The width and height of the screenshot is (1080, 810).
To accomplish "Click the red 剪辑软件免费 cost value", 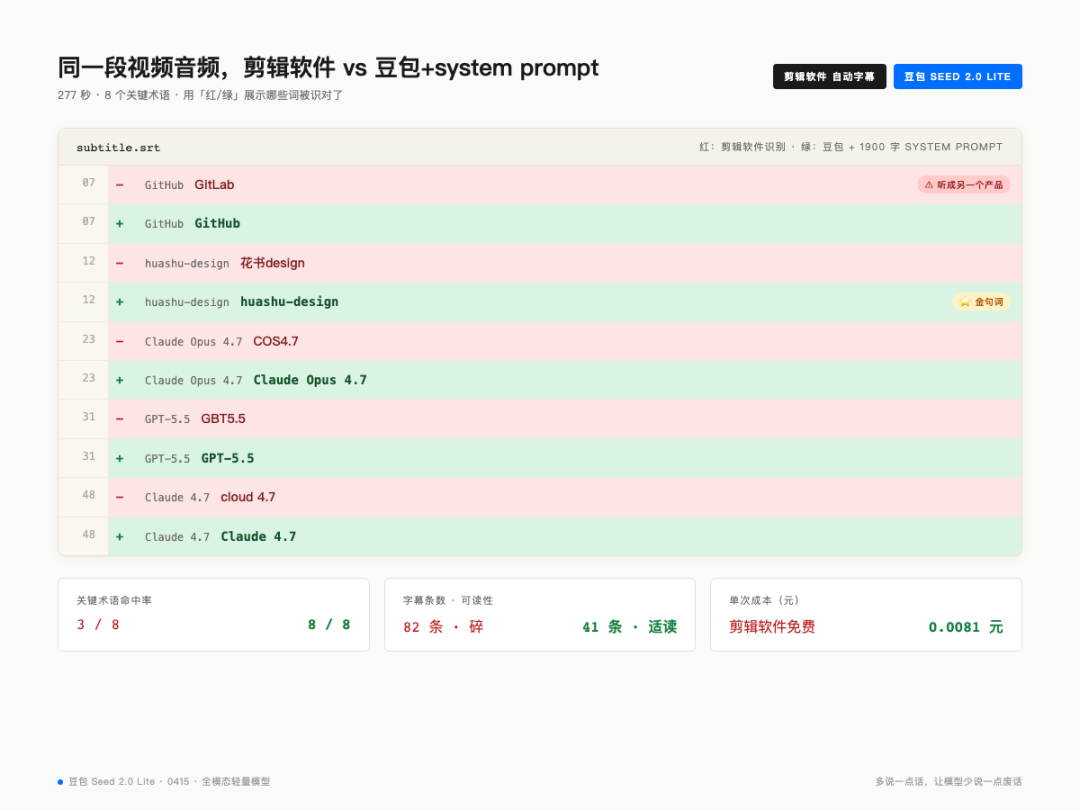I will click(x=772, y=627).
